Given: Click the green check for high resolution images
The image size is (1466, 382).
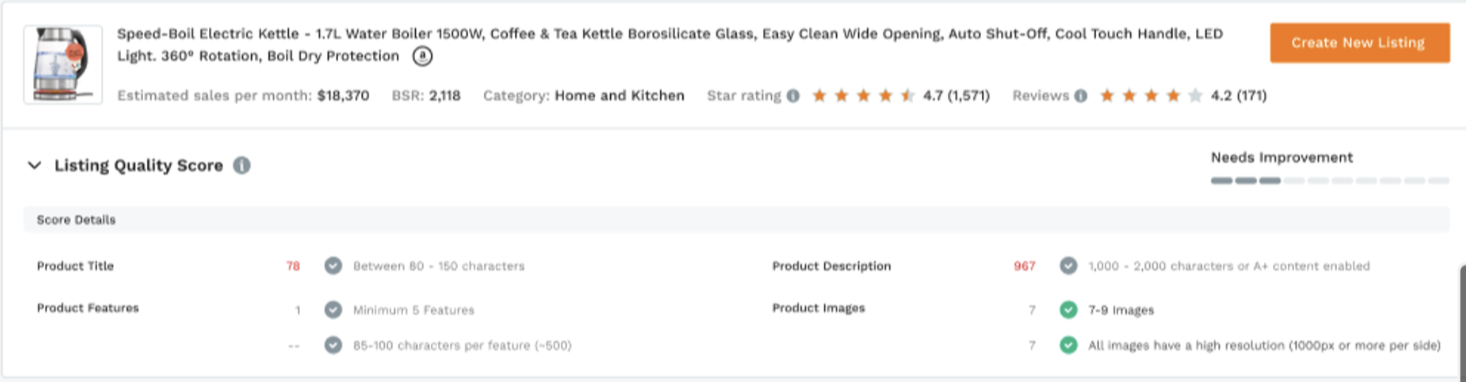Looking at the screenshot, I should click(1068, 345).
